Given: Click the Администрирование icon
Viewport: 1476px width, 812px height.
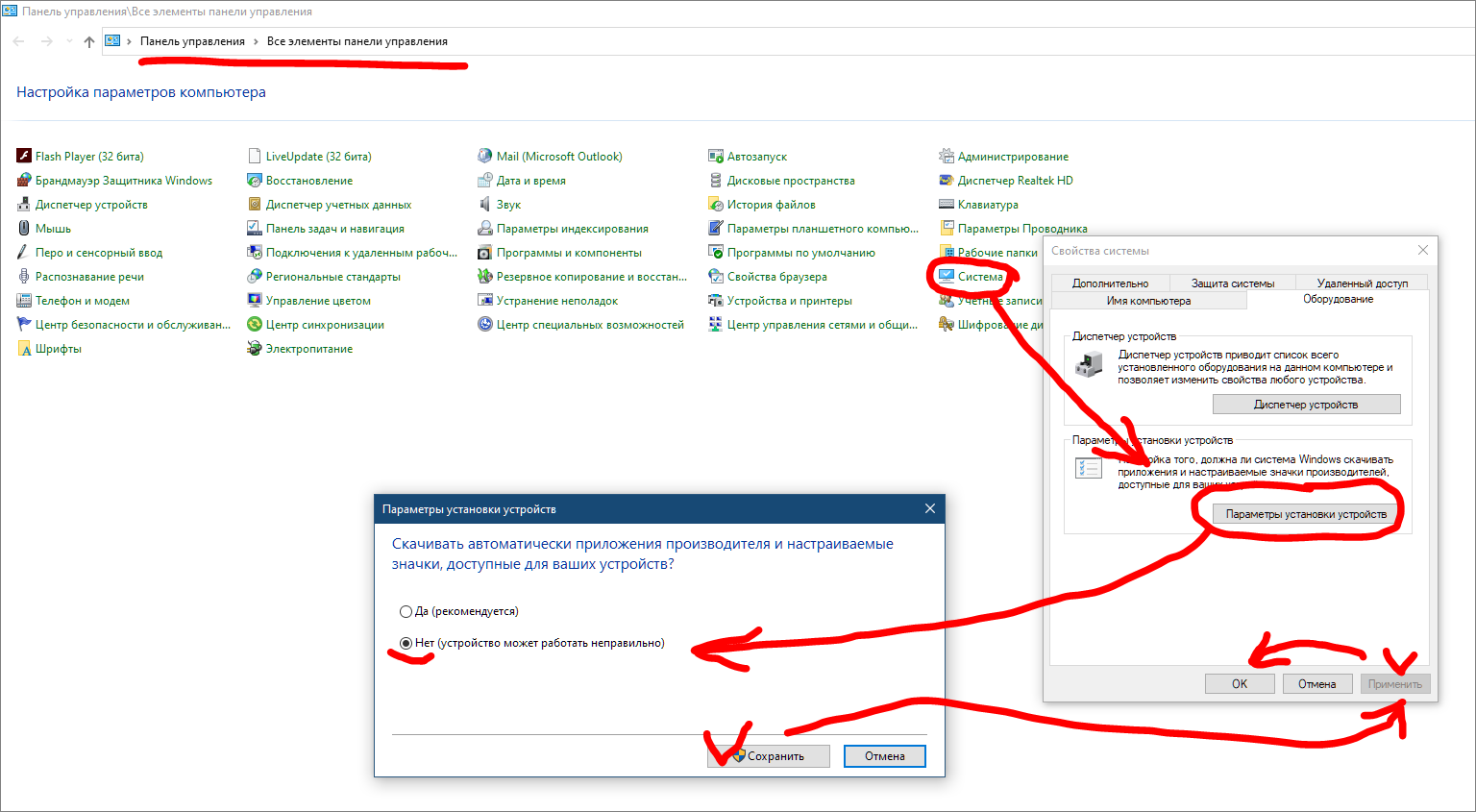Looking at the screenshot, I should pos(947,156).
